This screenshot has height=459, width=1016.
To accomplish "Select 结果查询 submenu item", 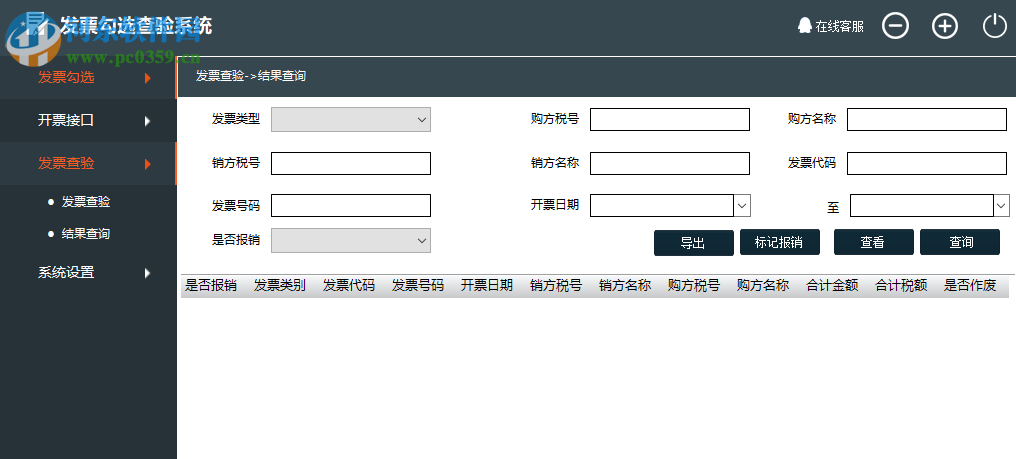I will [86, 233].
